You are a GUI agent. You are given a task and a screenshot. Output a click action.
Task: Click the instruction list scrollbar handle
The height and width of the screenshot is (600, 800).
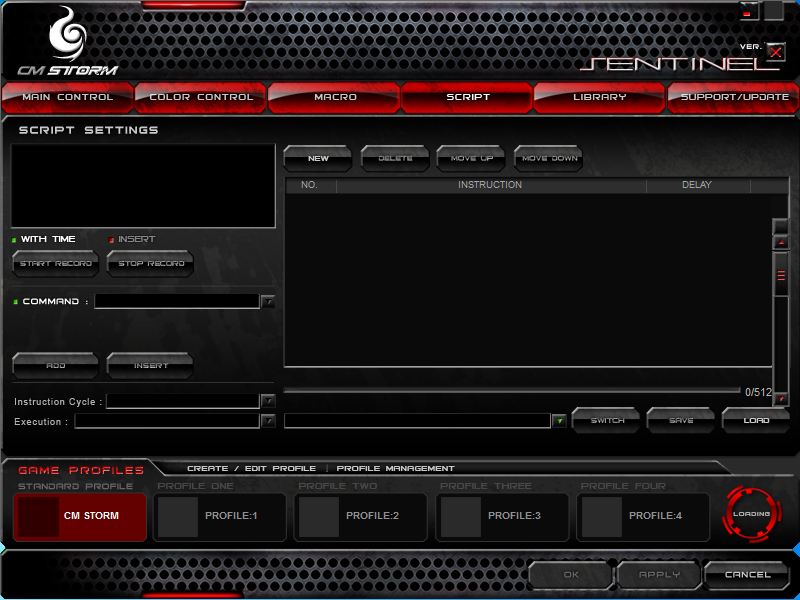click(781, 276)
